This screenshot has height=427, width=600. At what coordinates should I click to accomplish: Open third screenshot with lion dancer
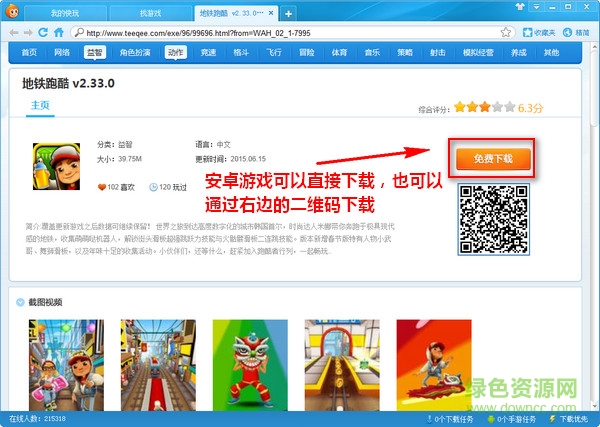click(x=250, y=365)
